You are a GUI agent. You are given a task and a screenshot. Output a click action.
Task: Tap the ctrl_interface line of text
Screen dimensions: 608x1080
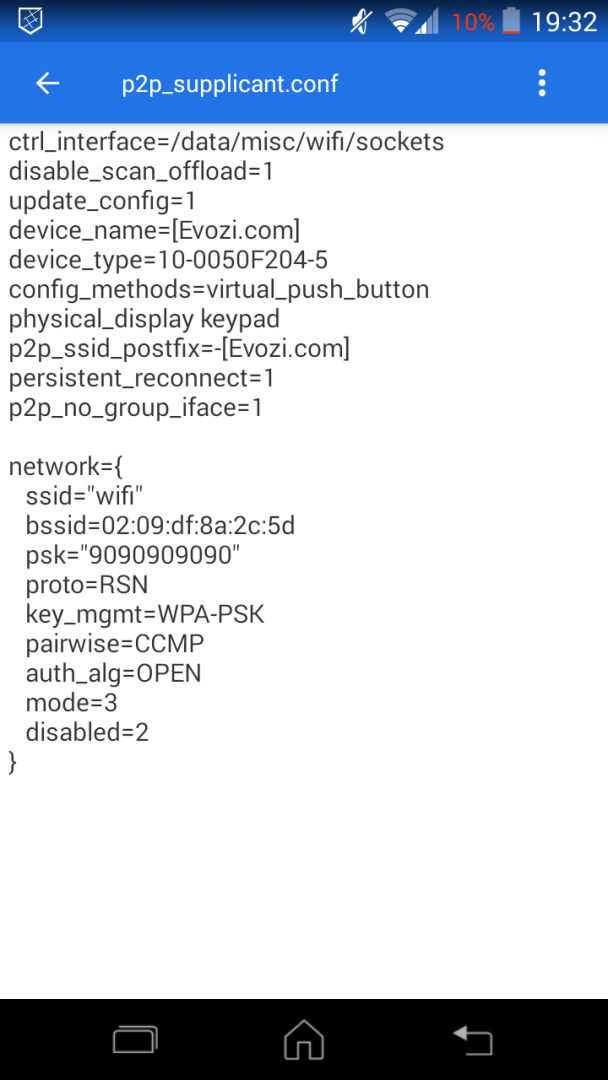coord(226,142)
